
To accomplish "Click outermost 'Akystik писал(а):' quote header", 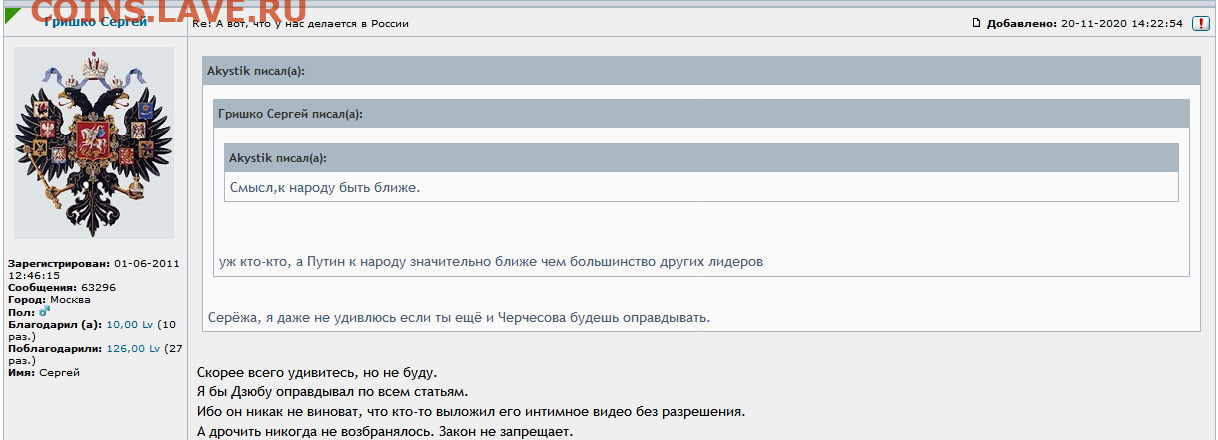I will click(255, 71).
